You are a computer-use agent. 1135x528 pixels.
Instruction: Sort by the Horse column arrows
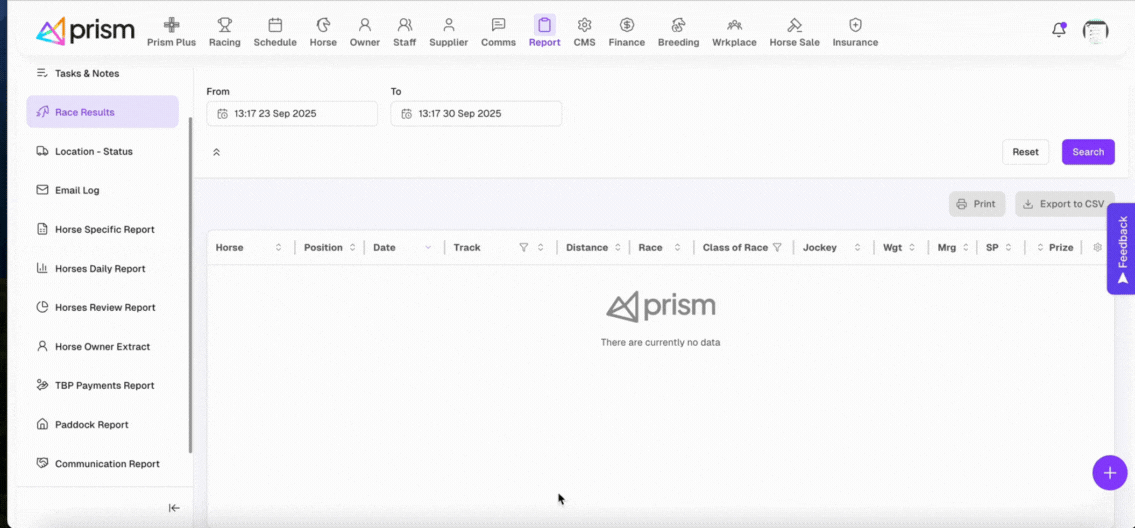[278, 248]
